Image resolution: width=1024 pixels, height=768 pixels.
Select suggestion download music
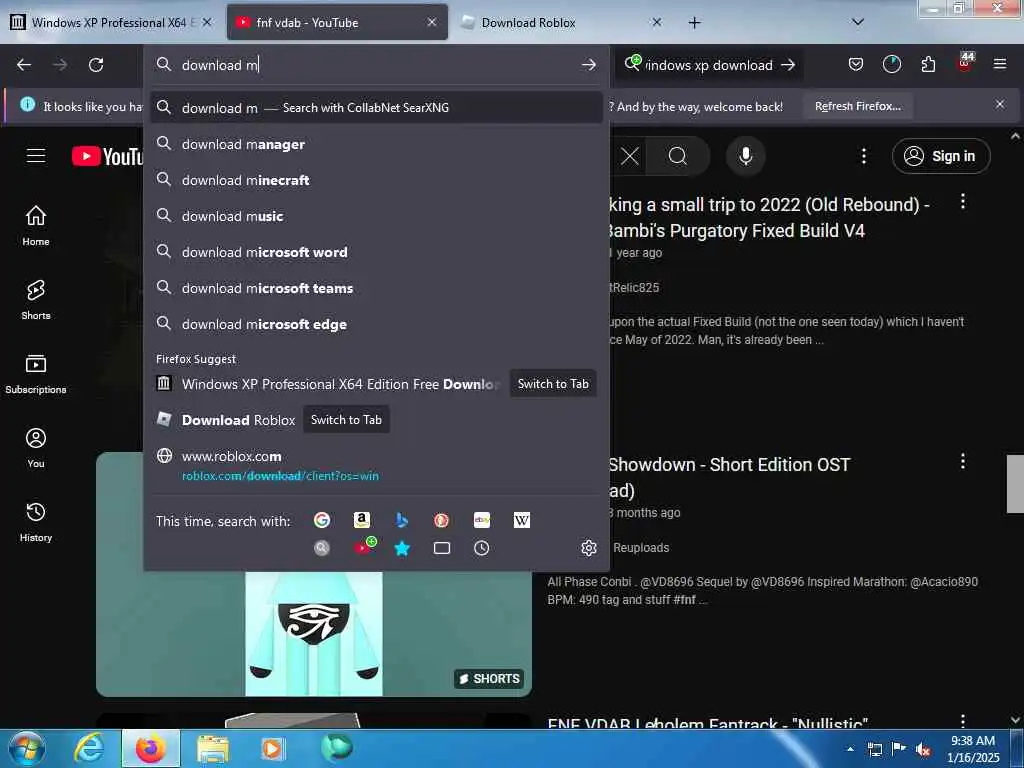coord(376,216)
